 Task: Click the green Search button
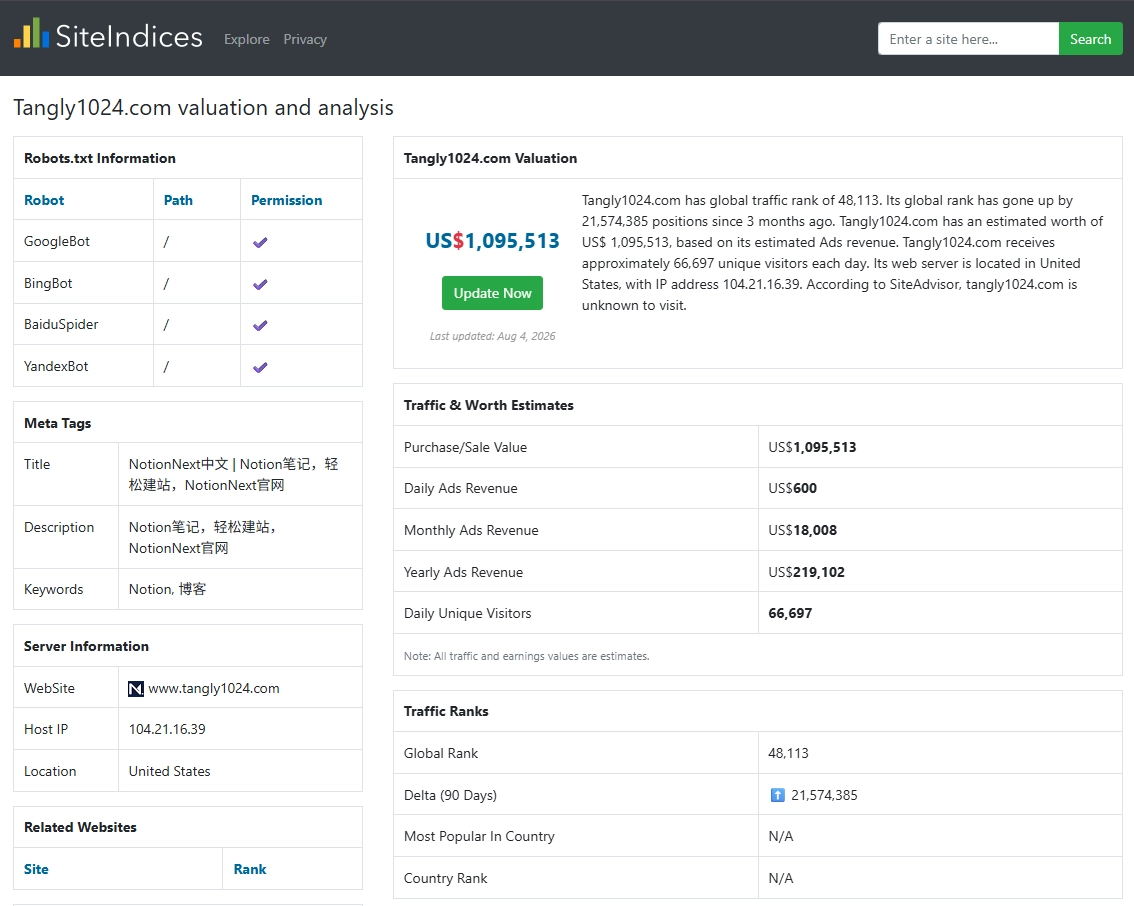click(x=1091, y=39)
